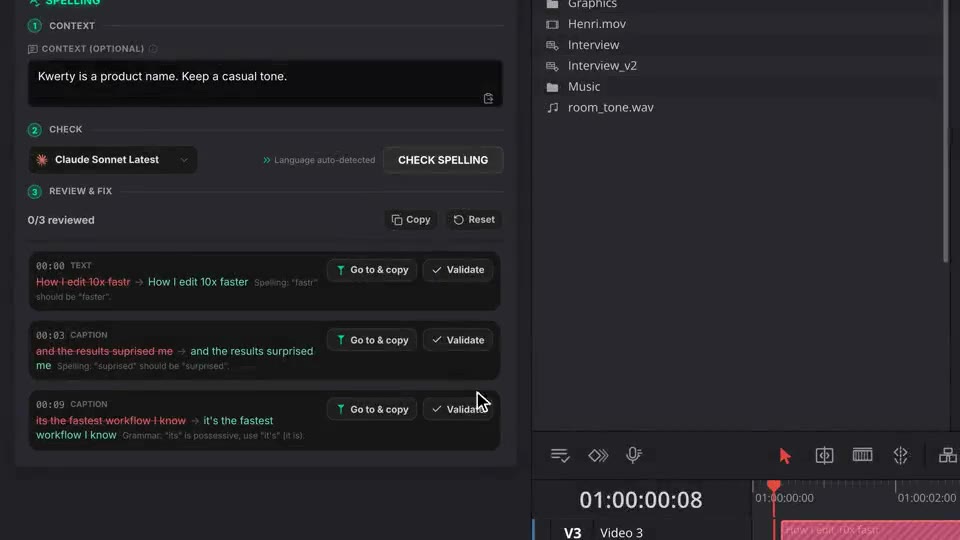Click the 00:09 timestamp of third correction

(50, 405)
